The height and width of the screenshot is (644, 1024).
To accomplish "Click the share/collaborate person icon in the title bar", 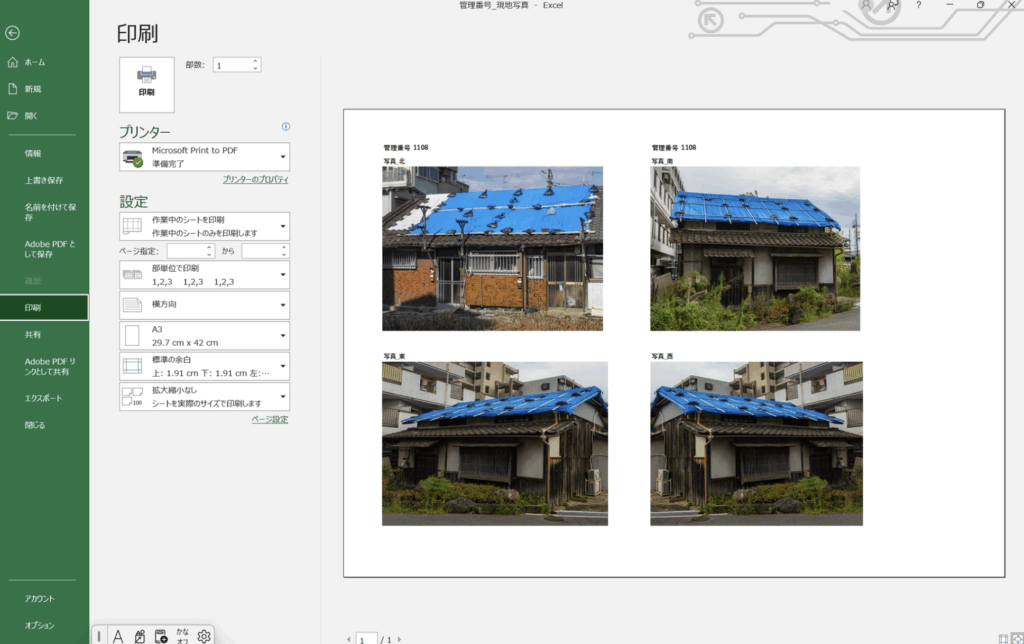I will (x=892, y=5).
